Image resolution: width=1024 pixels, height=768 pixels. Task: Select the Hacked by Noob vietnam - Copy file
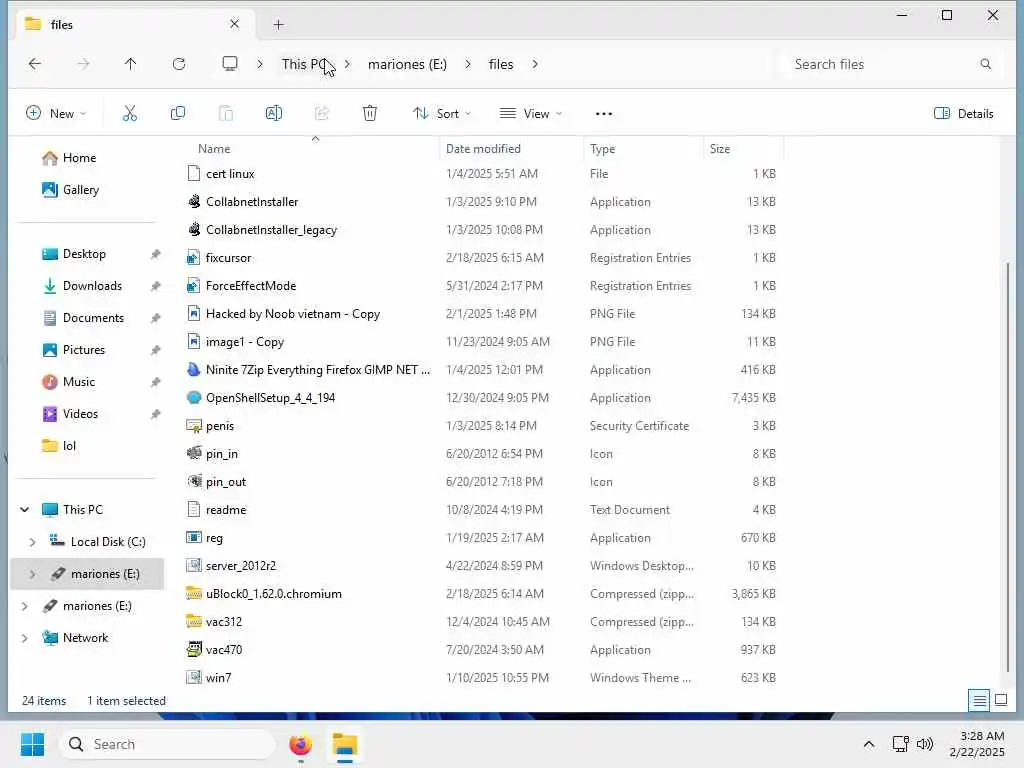[293, 314]
